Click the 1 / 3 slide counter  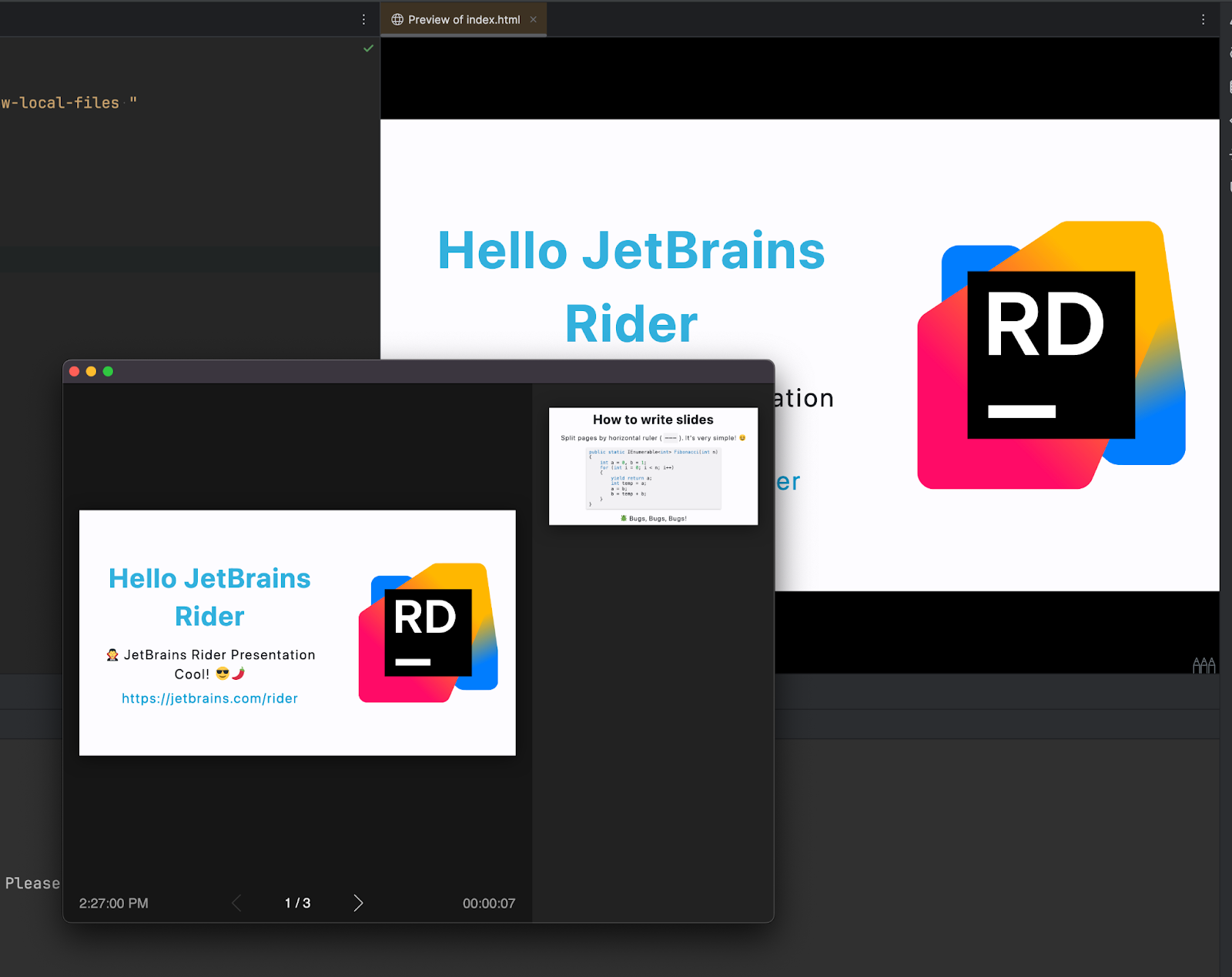(x=297, y=903)
